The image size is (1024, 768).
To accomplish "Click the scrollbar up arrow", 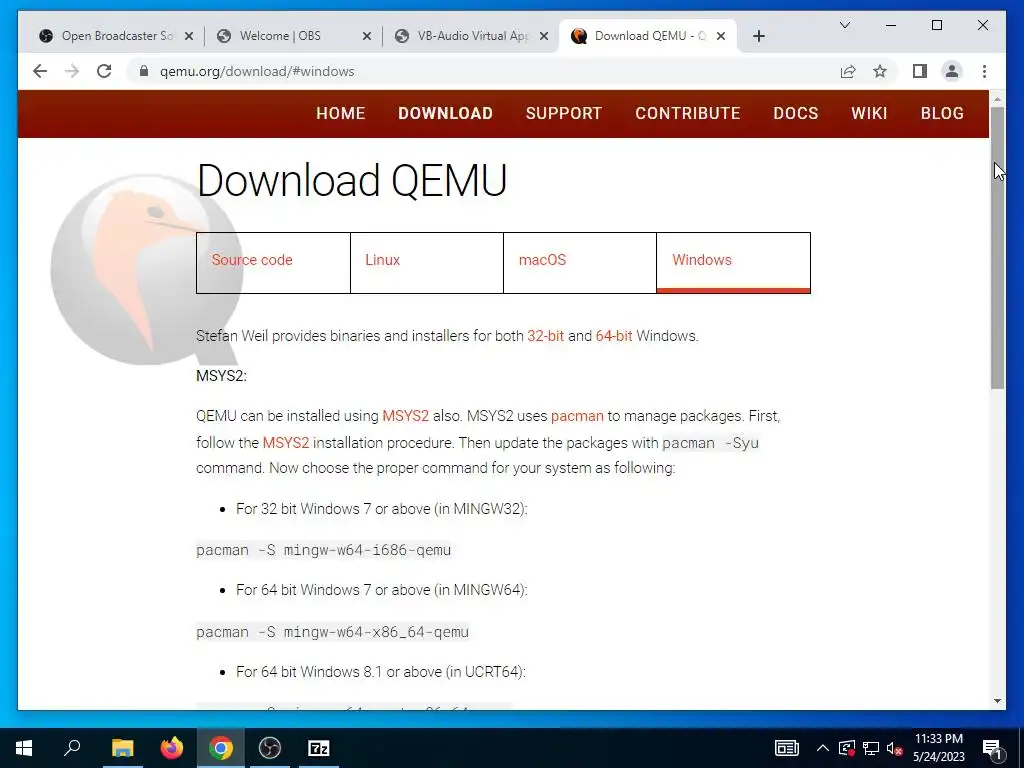I will (997, 99).
